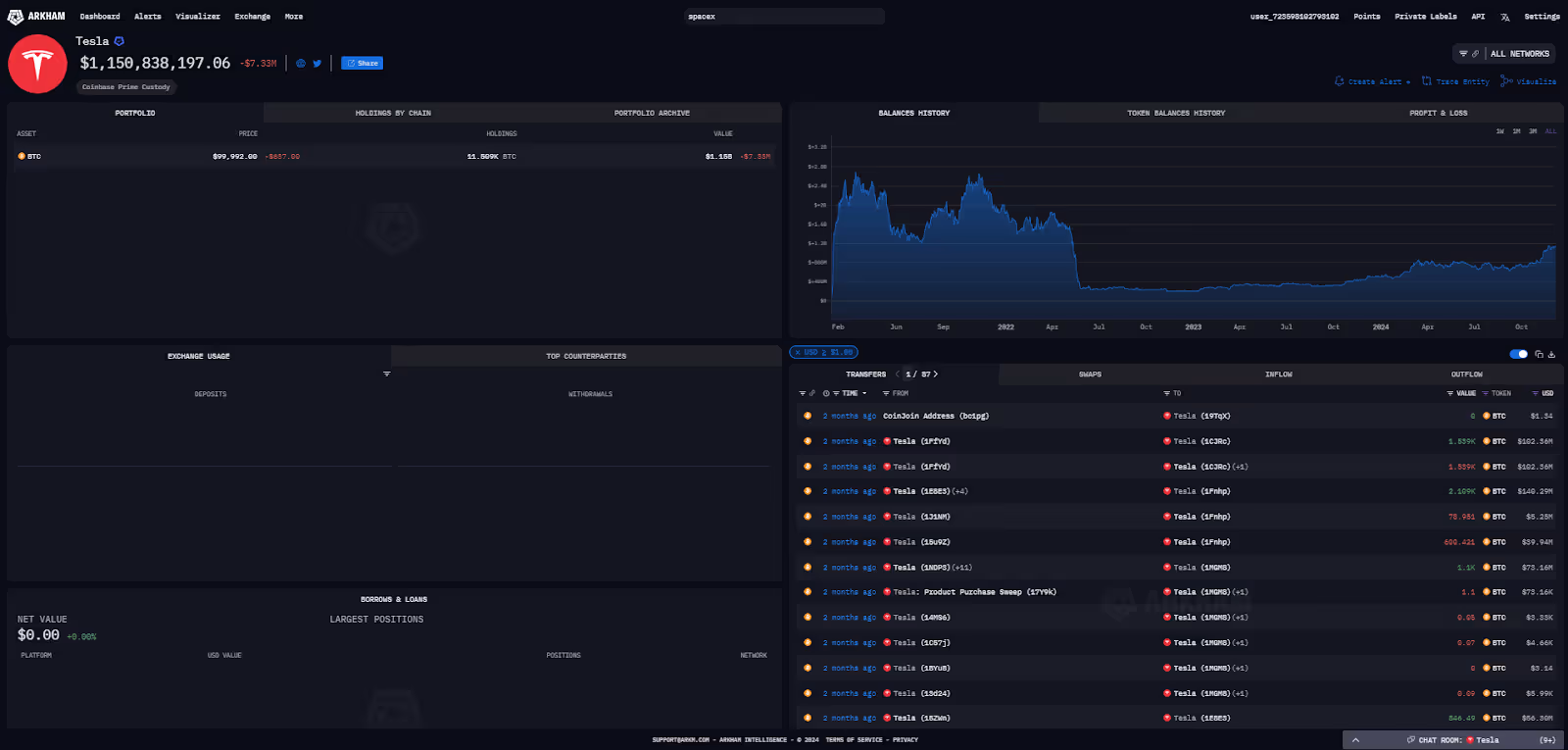1568x750 pixels.
Task: Open Private Labels in the top bar
Action: coord(1425,17)
